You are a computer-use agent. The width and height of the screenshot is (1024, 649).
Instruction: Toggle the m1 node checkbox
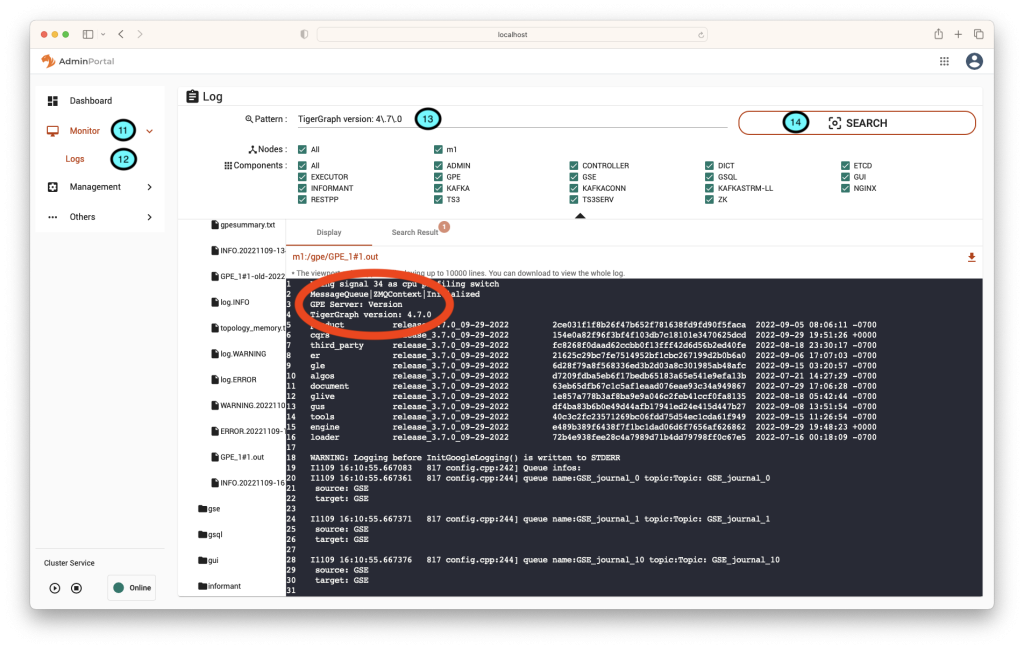click(438, 150)
